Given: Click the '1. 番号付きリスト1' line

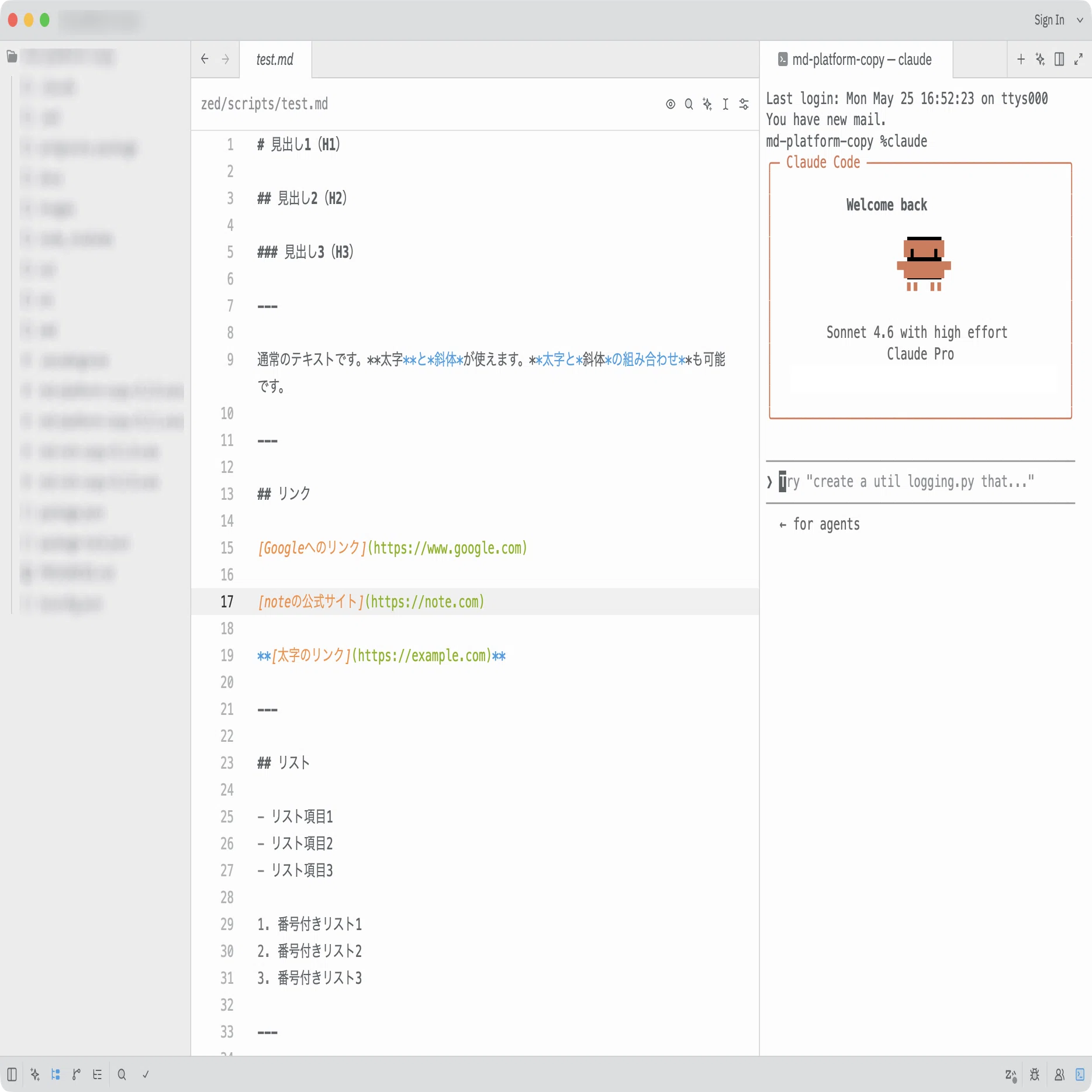Looking at the screenshot, I should pyautogui.click(x=310, y=924).
